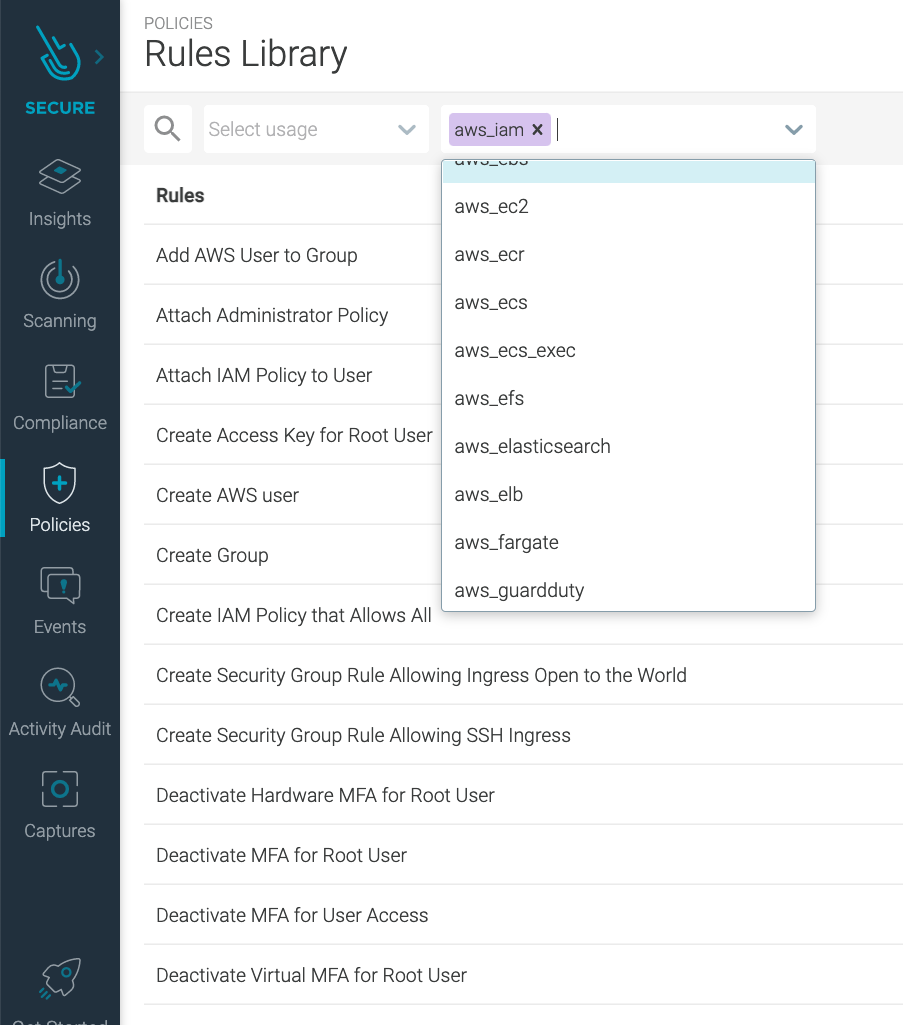This screenshot has height=1025, width=903.
Task: Open the Captures section
Action: 59,805
